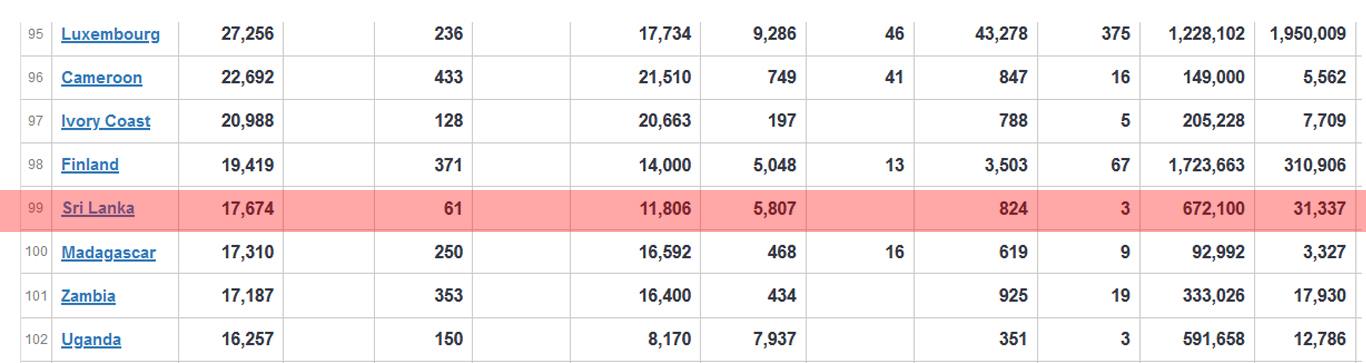The image size is (1366, 363).
Task: Open the Luxembourg country link
Action: point(110,34)
